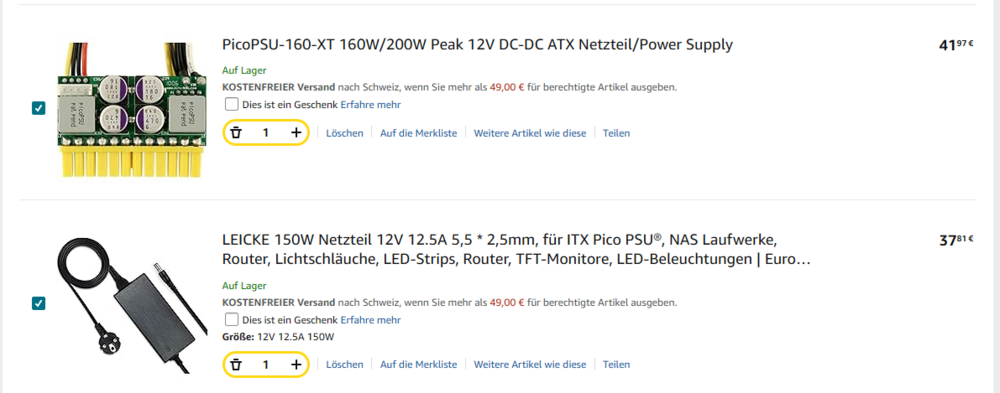Open PicoPSU-160-XT product title link
Viewport: 1000px width, 393px height.
coord(478,45)
